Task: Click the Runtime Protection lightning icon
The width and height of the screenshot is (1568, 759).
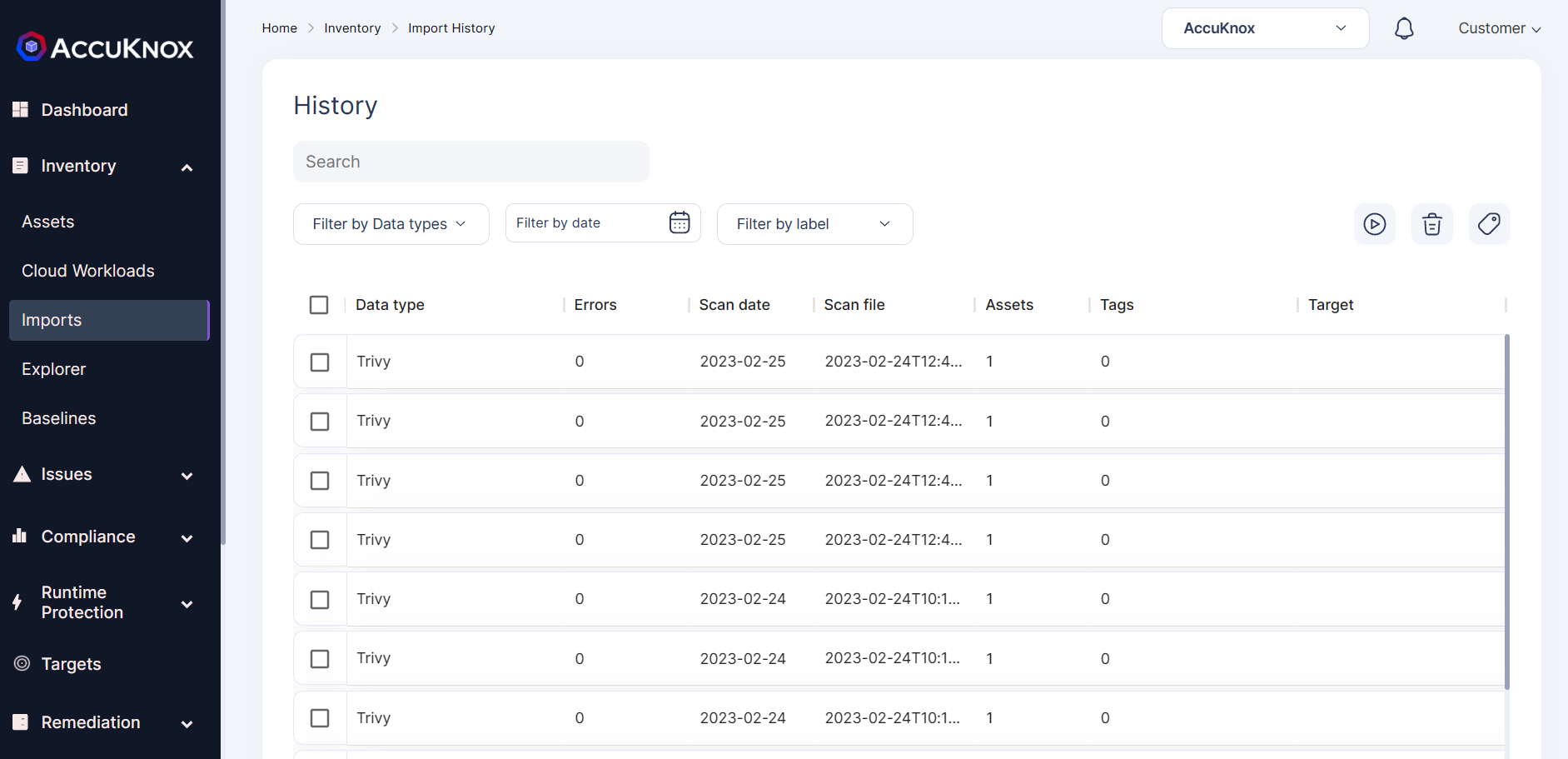Action: pos(17,602)
